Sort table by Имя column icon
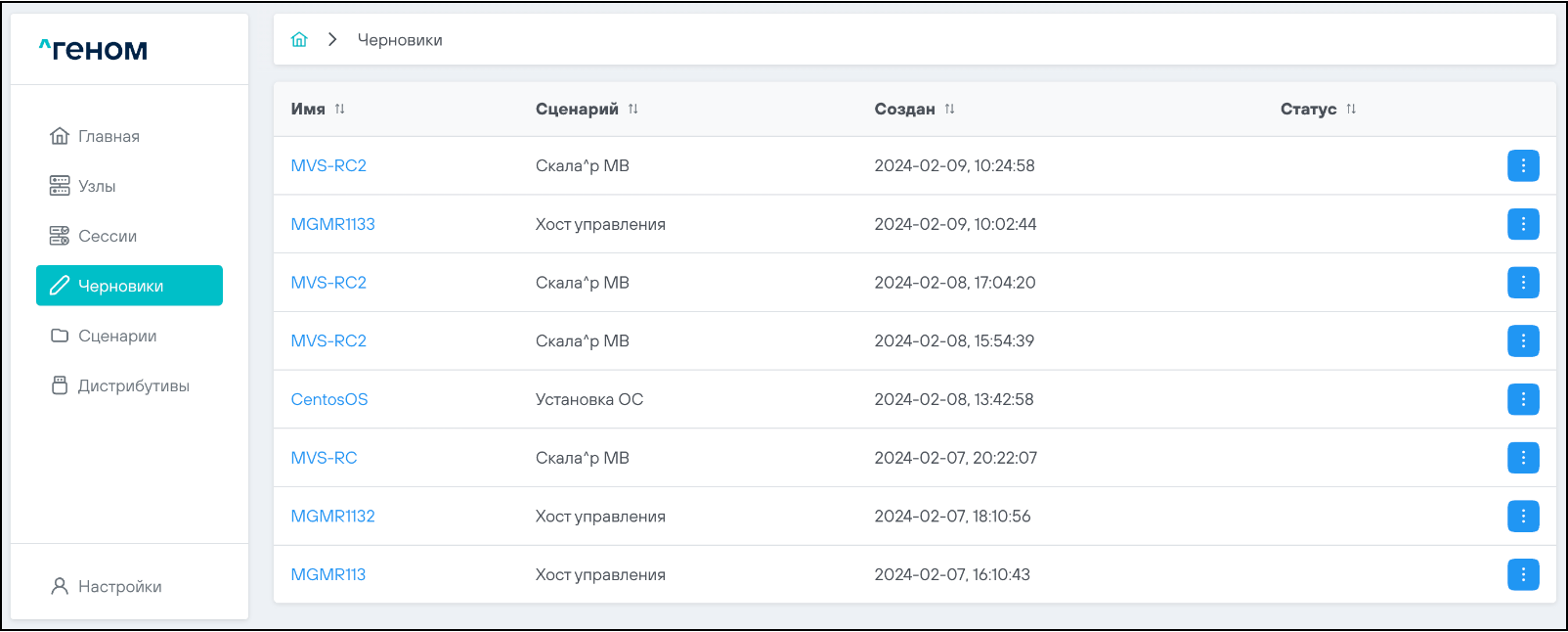 tap(340, 109)
